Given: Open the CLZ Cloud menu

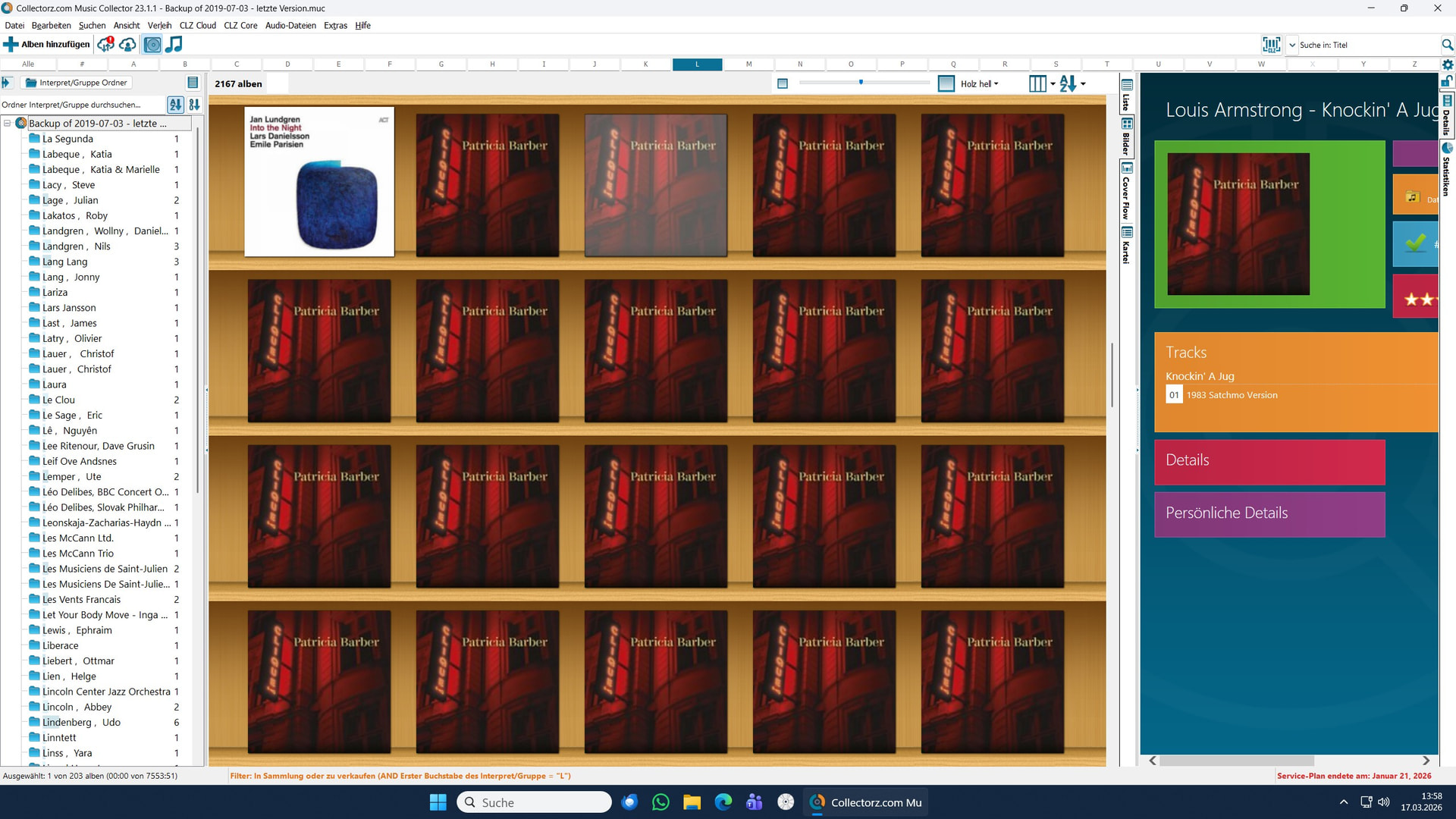Looking at the screenshot, I should click(197, 25).
